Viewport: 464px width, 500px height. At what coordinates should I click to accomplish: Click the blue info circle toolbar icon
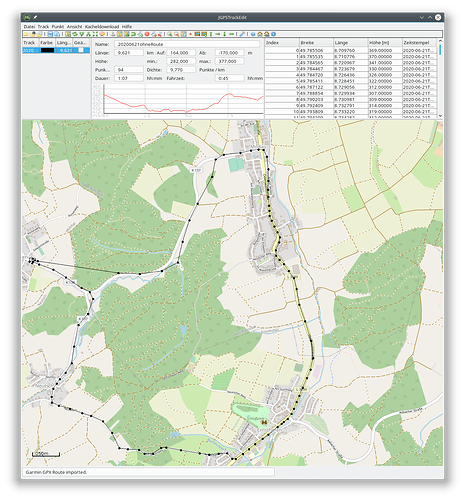point(273,34)
